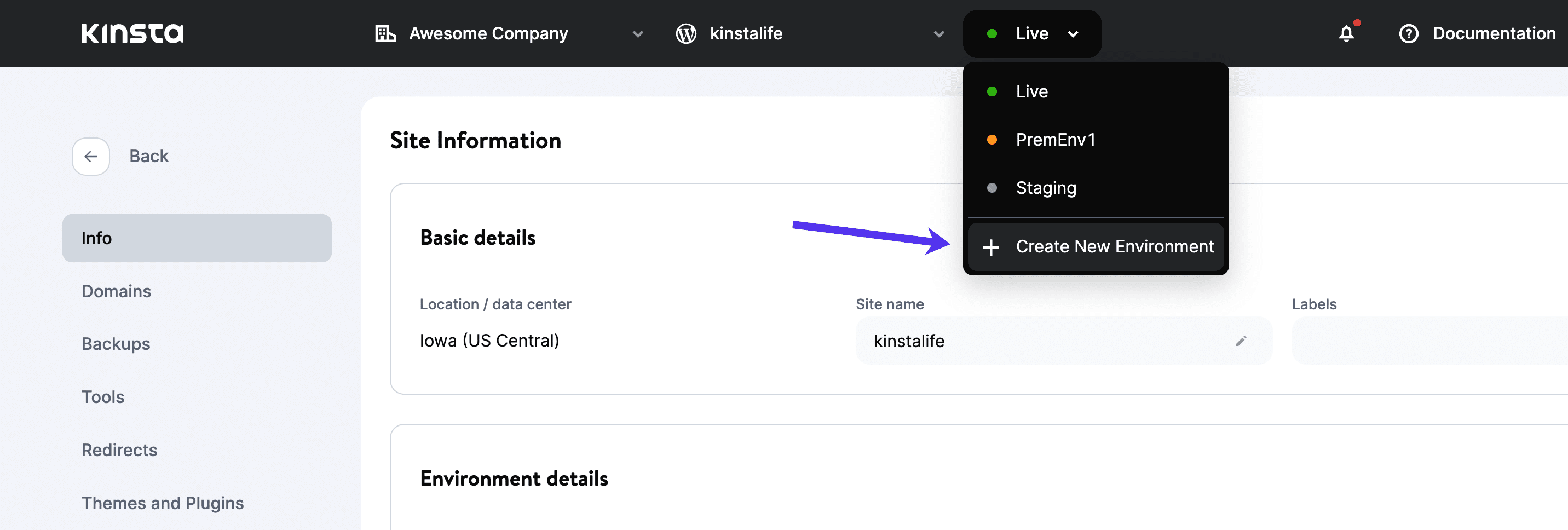
Task: Go to Domains in sidebar
Action: click(116, 291)
